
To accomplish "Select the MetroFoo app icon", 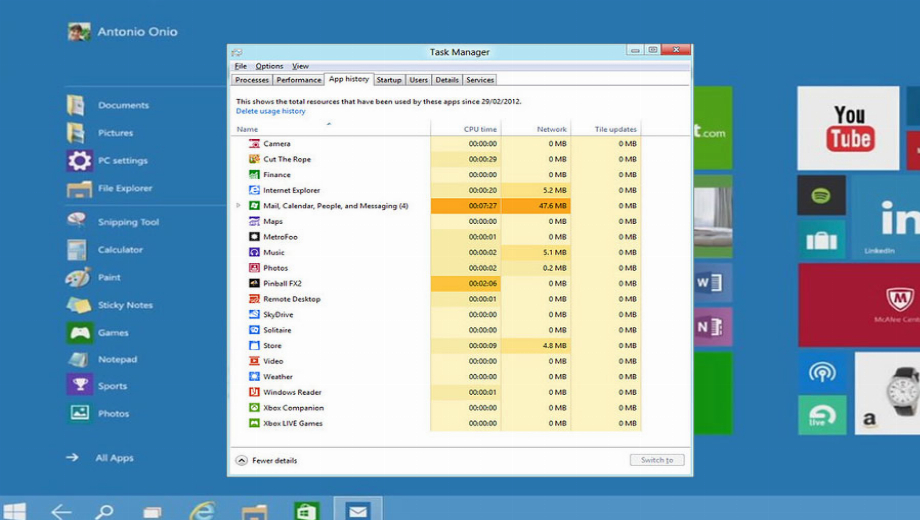I will (x=254, y=237).
